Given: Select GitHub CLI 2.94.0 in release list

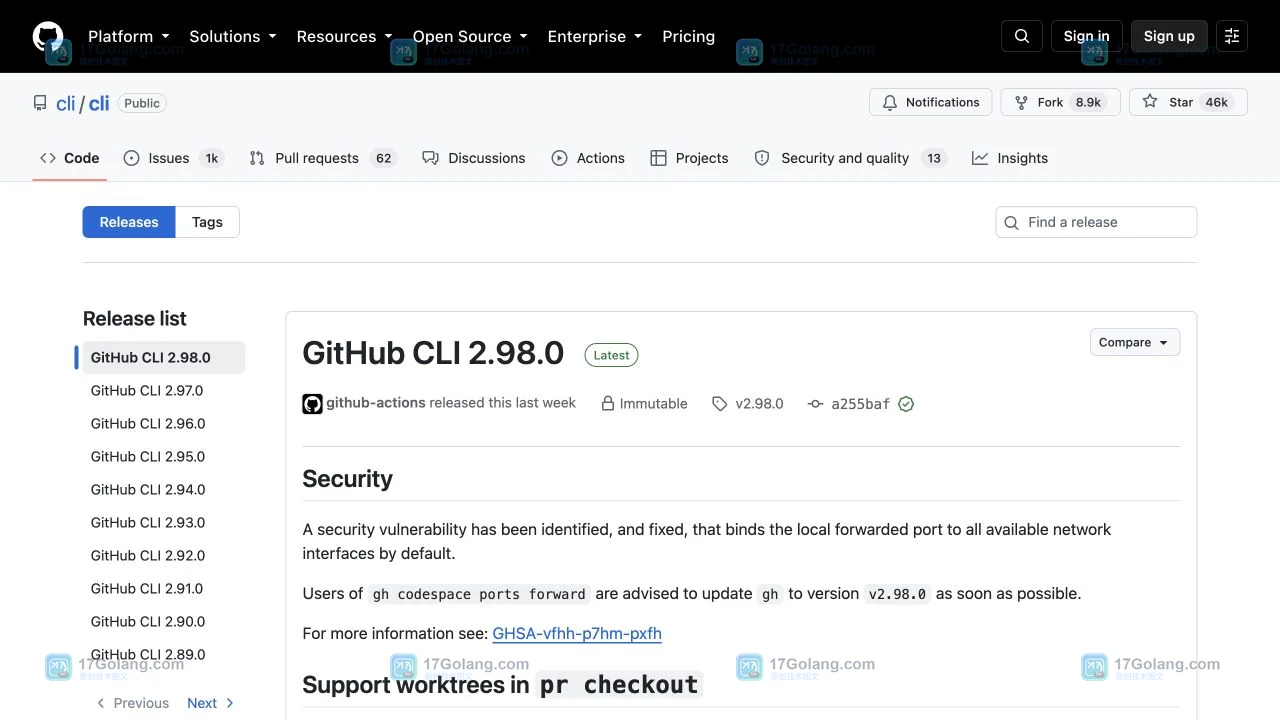Looking at the screenshot, I should click(x=164, y=489).
